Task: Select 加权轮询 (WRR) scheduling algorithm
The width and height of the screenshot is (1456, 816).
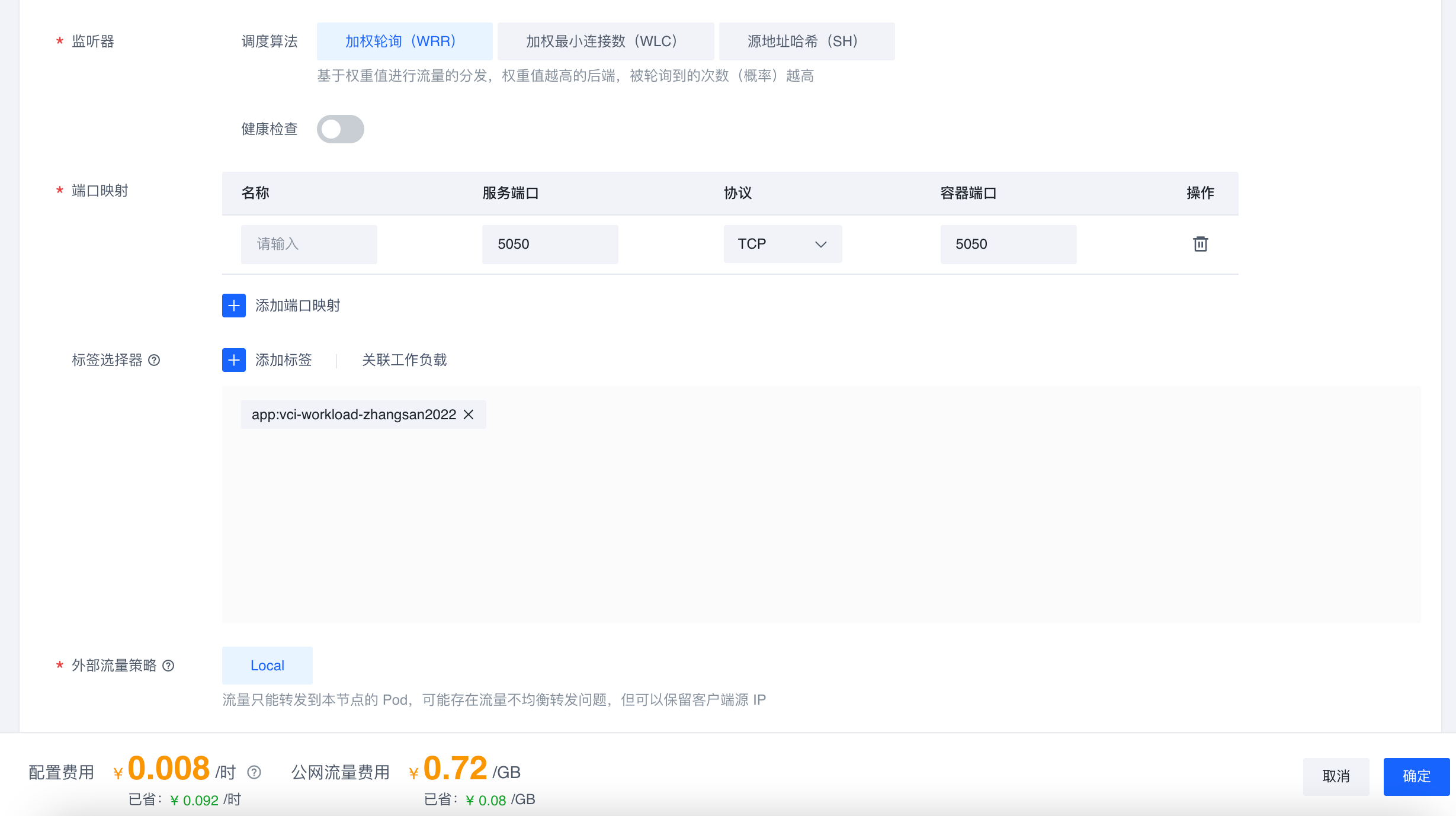Action: 404,41
